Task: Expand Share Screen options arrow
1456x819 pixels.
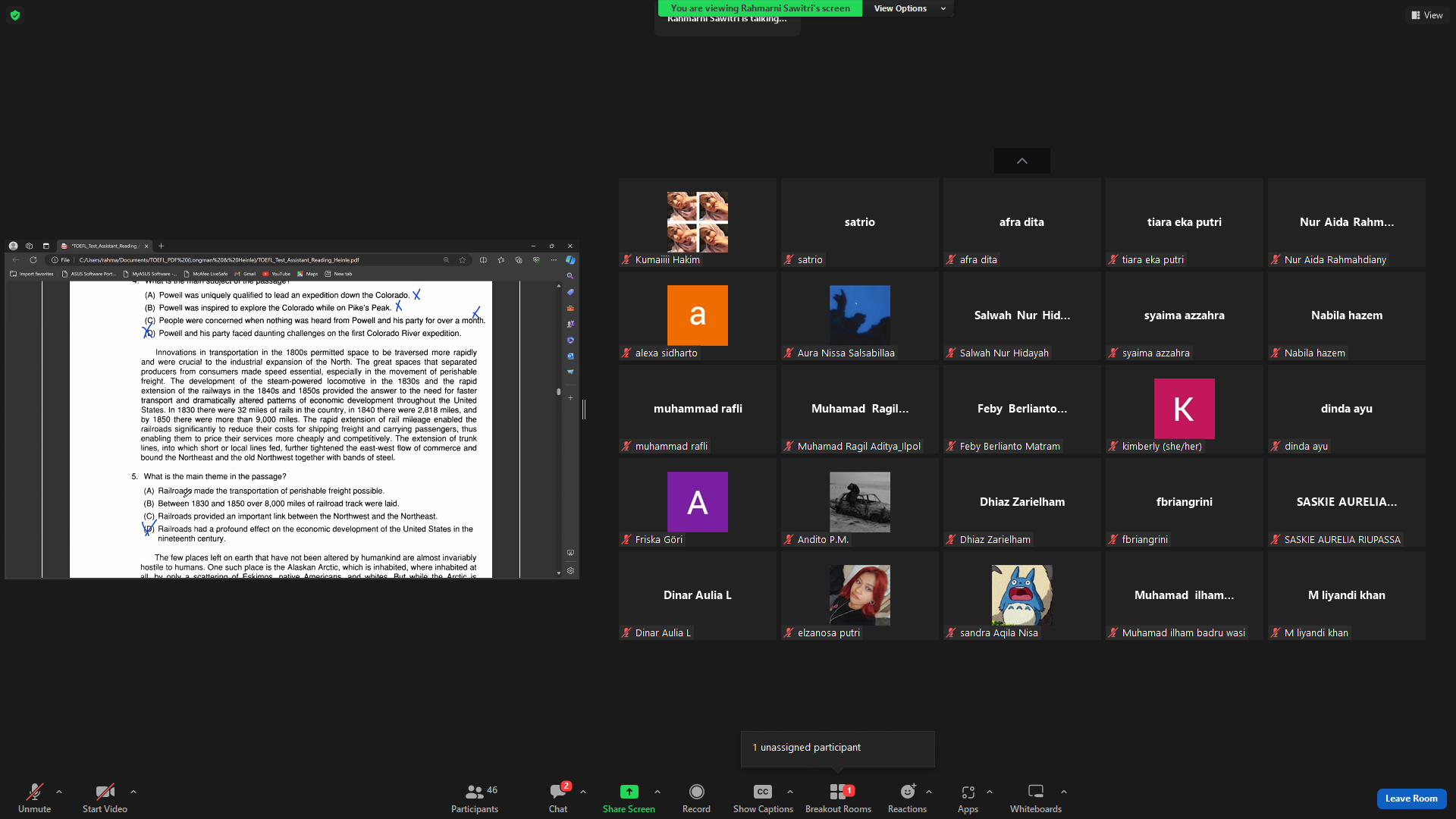Action: point(657,792)
